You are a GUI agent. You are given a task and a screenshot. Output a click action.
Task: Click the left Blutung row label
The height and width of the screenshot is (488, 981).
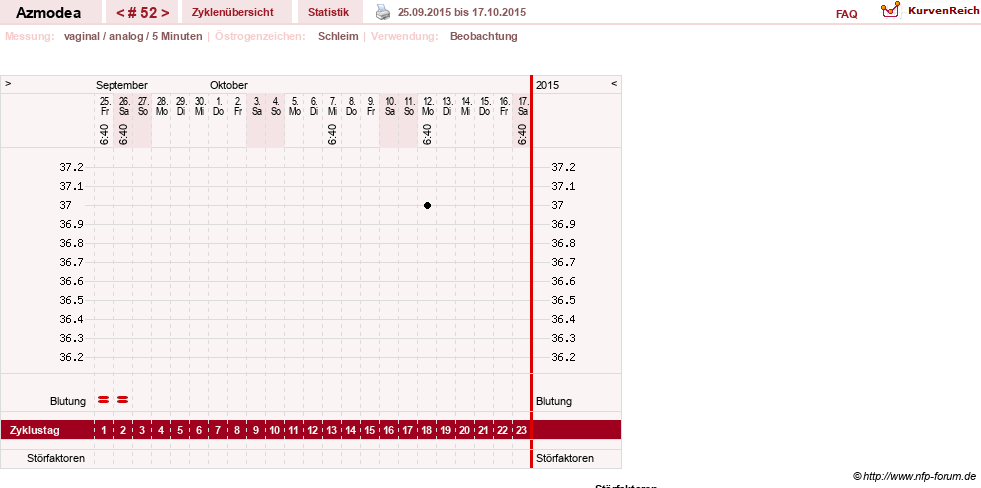(68, 401)
